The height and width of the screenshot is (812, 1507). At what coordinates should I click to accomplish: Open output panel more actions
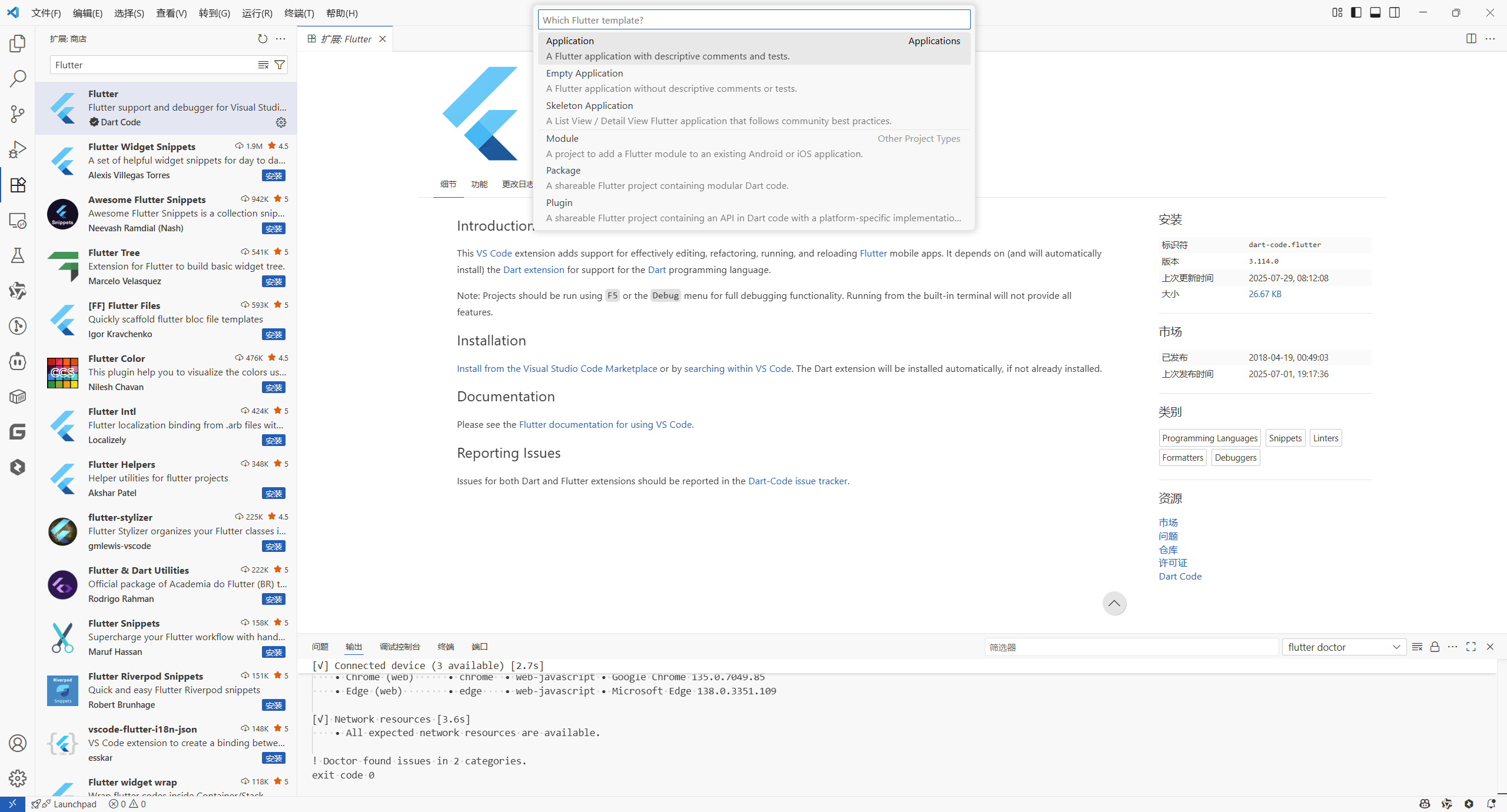pyautogui.click(x=1453, y=647)
